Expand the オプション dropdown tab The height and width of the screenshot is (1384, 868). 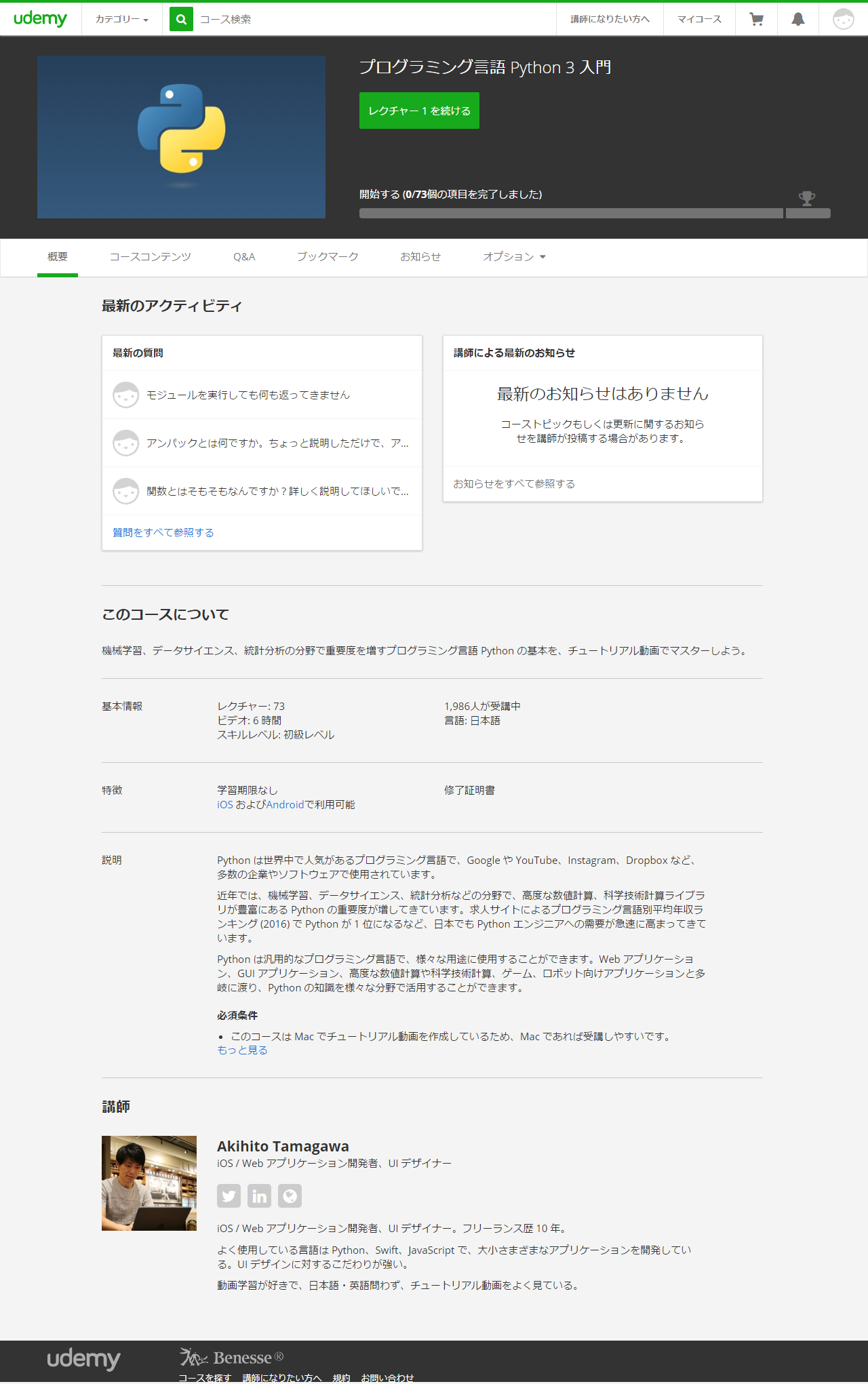click(x=514, y=256)
